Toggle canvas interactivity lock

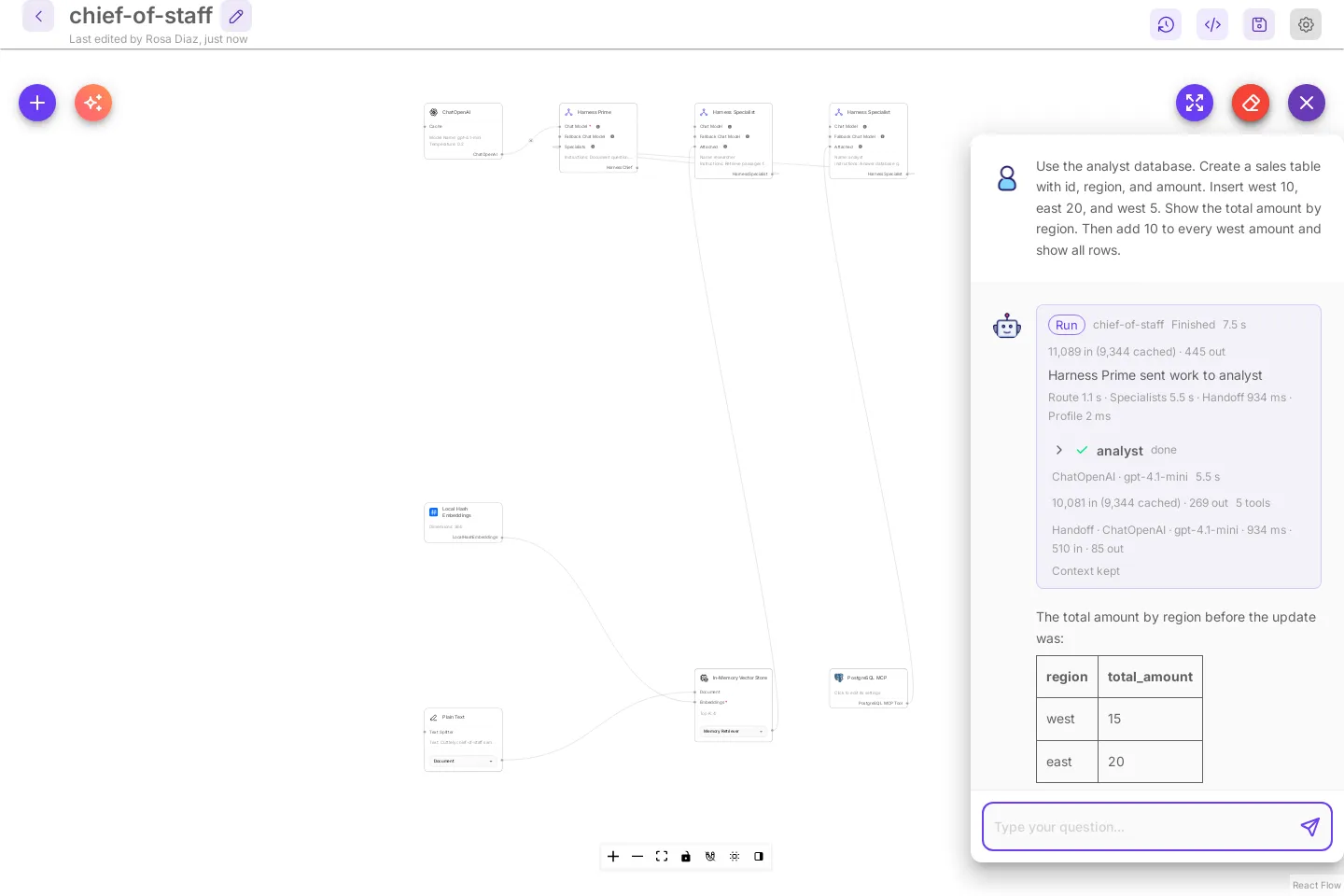tap(686, 856)
